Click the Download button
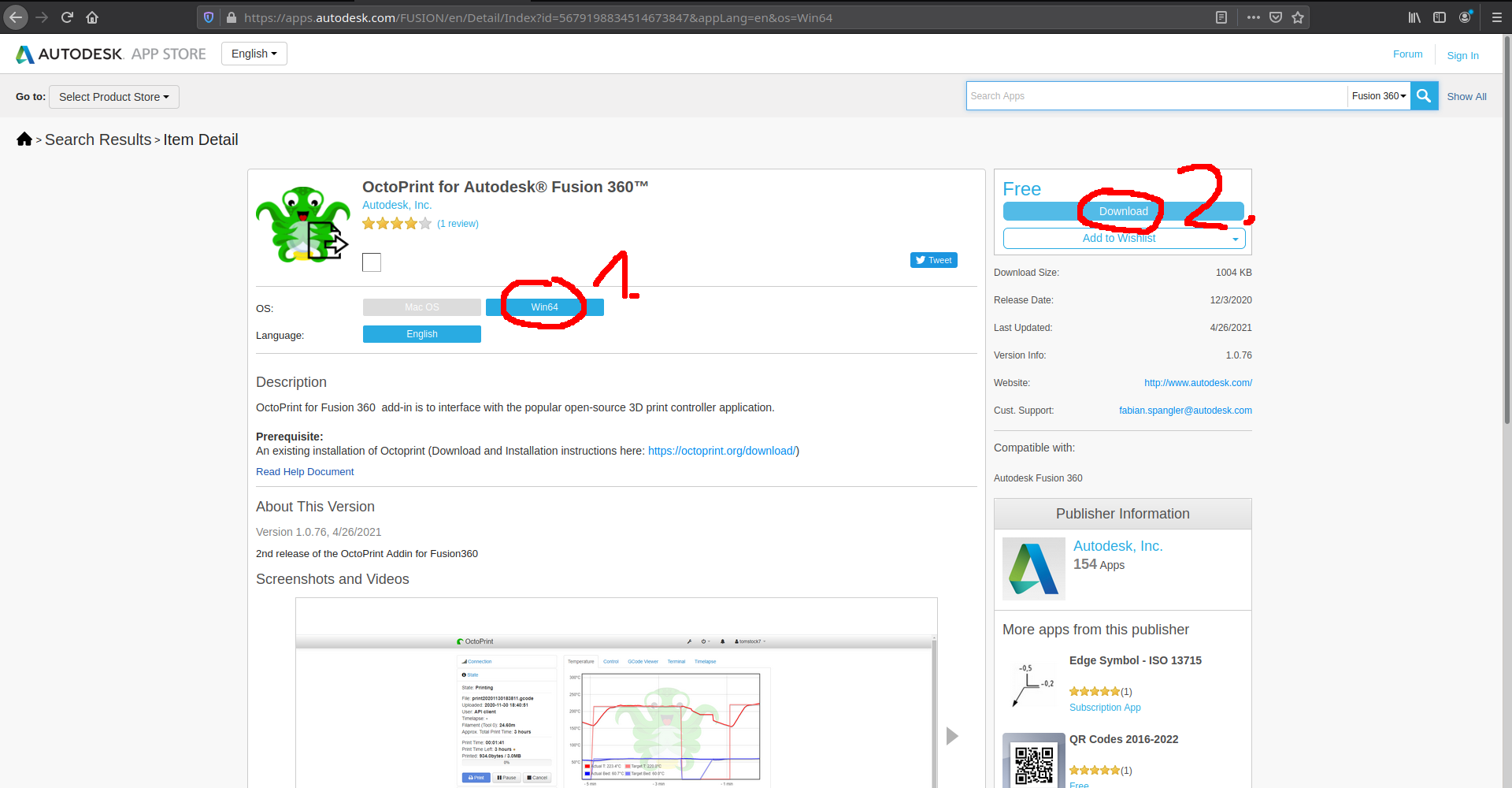 point(1124,211)
